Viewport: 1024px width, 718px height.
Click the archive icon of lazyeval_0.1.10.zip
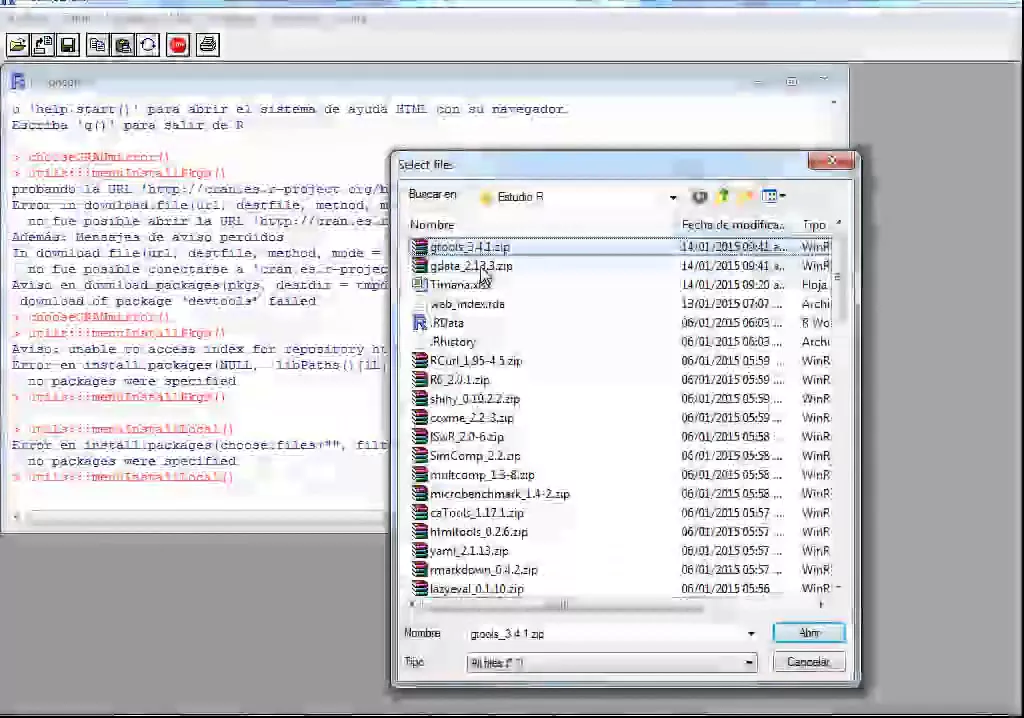pyautogui.click(x=419, y=589)
